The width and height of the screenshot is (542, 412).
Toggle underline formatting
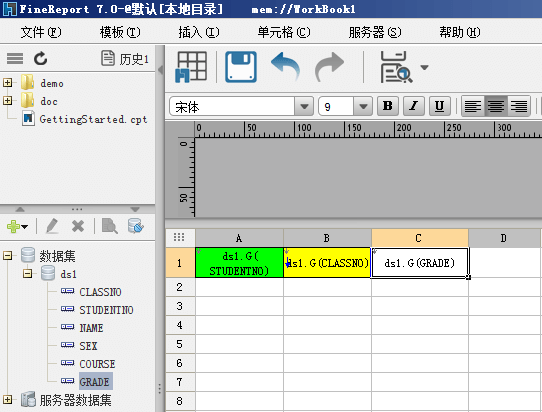(439, 106)
